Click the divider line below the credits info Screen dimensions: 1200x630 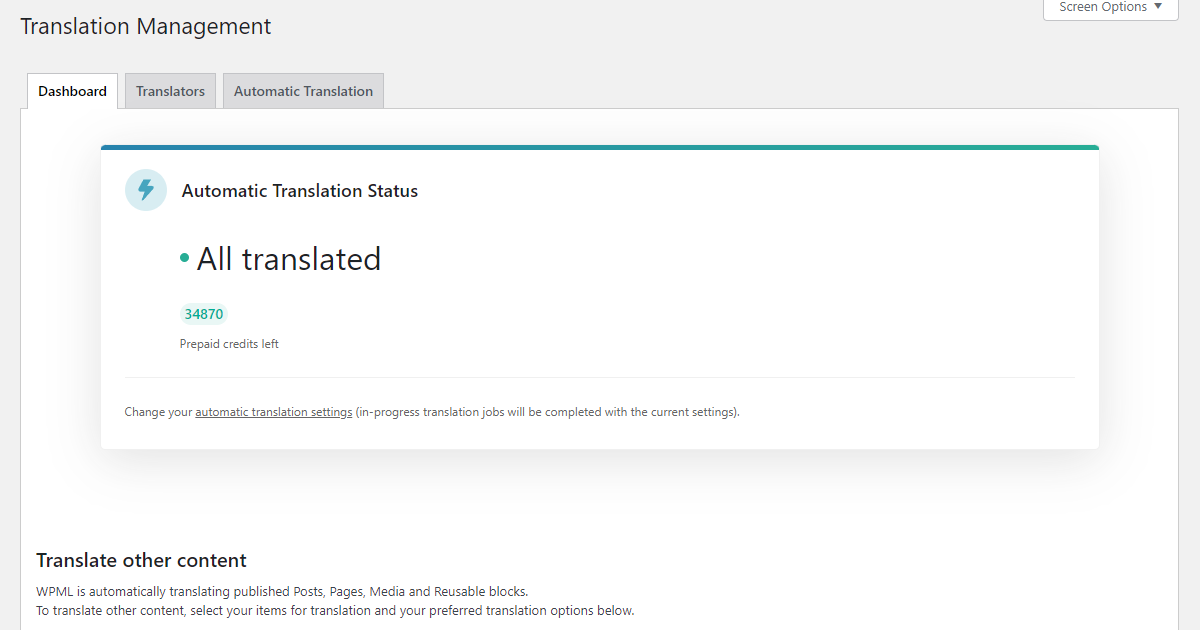point(600,377)
